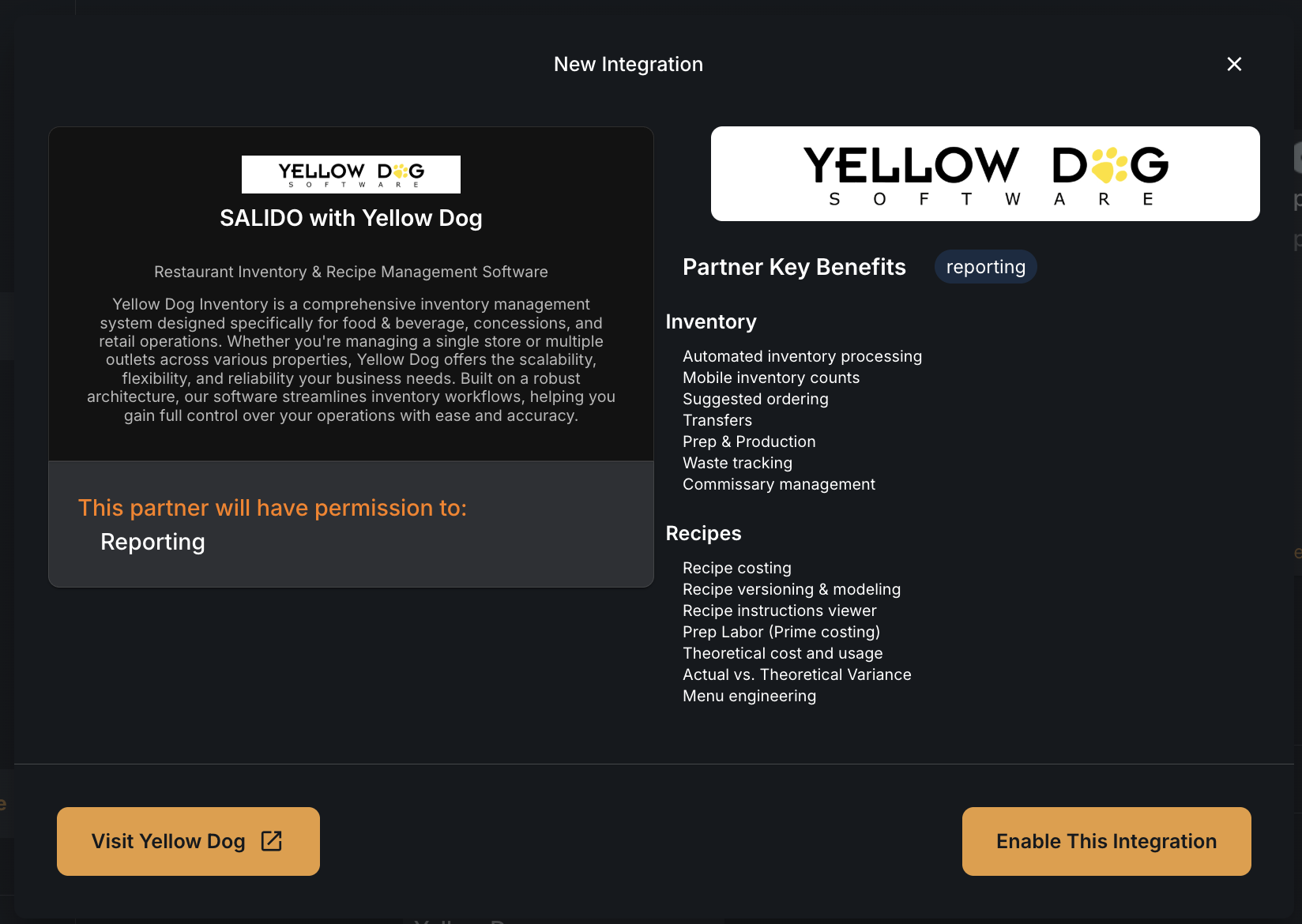Select the reporting tag badge
Screen dimensions: 1302x924
[x=985, y=267]
